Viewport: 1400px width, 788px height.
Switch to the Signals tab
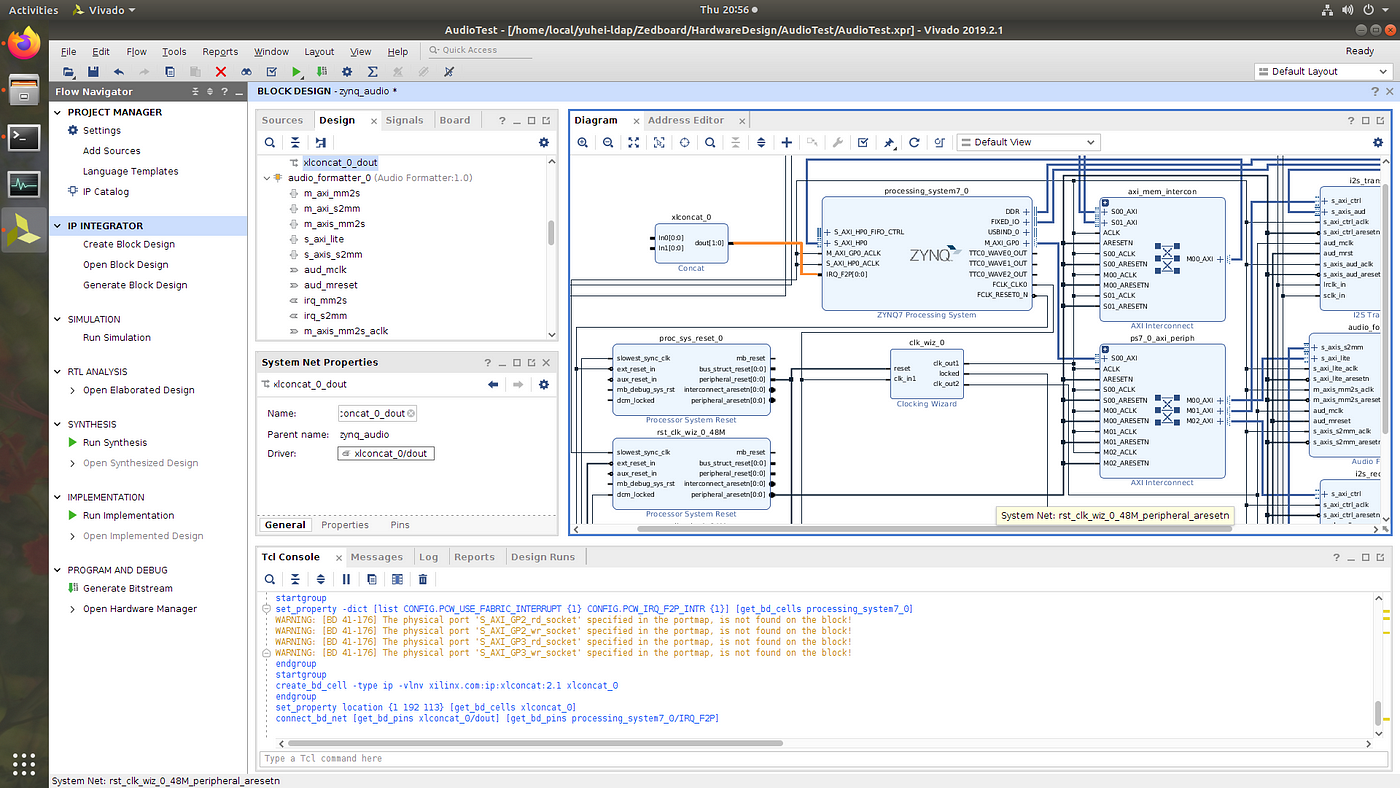404,120
